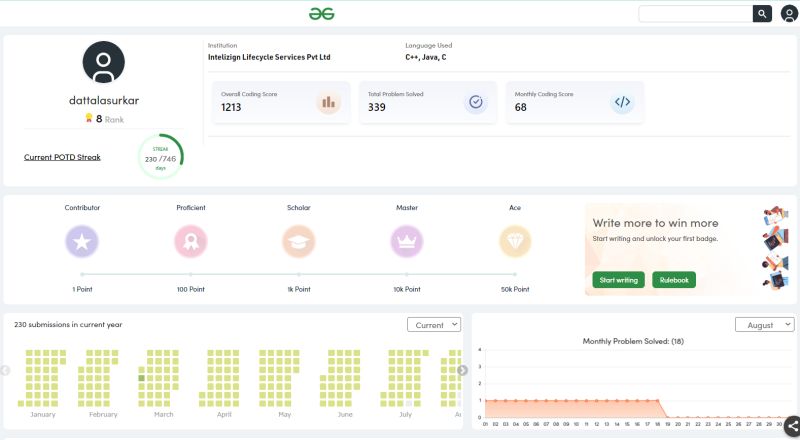The image size is (800, 440).
Task: Click the GeeksforGeeks logo in header
Action: pos(321,13)
